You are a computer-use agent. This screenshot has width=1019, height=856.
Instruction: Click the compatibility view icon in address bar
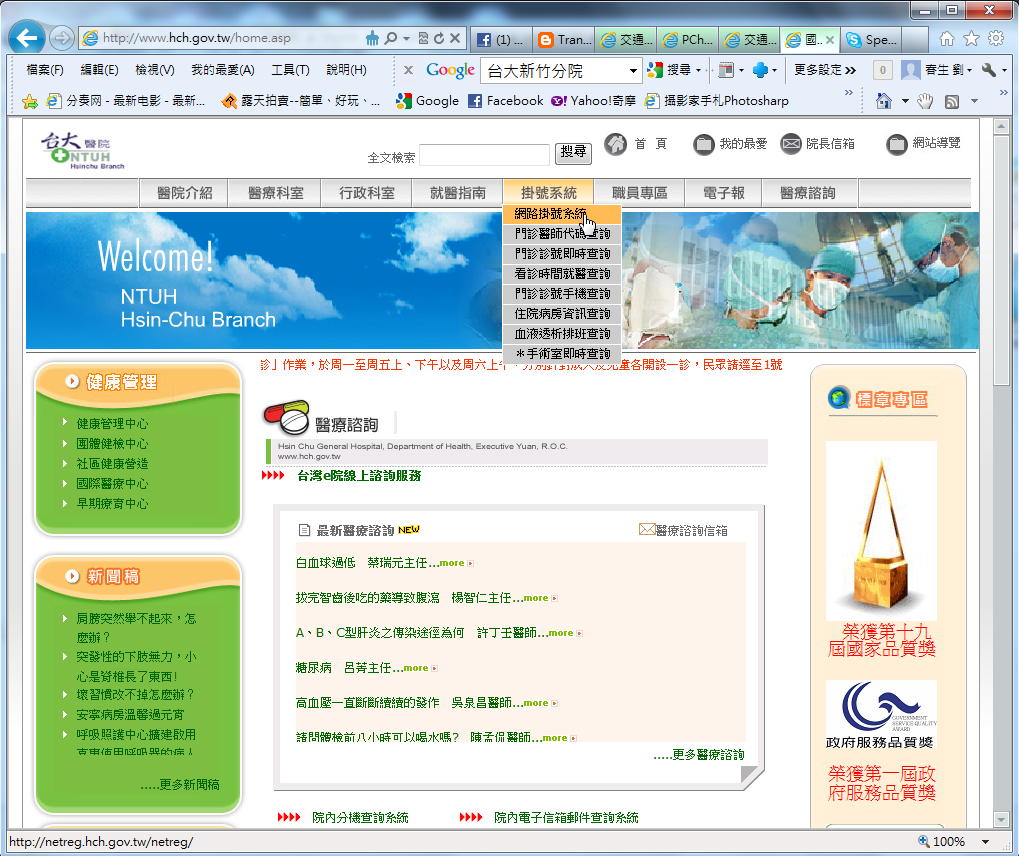click(424, 38)
